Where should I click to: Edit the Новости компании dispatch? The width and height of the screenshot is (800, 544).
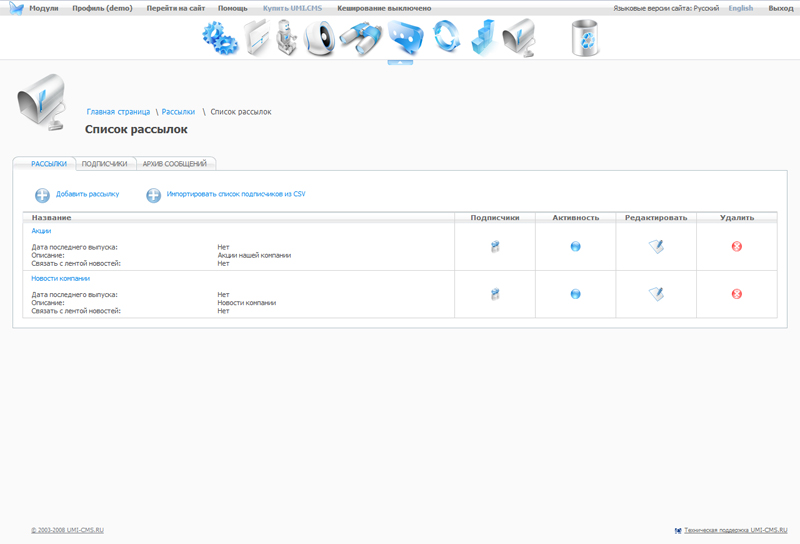[x=656, y=294]
